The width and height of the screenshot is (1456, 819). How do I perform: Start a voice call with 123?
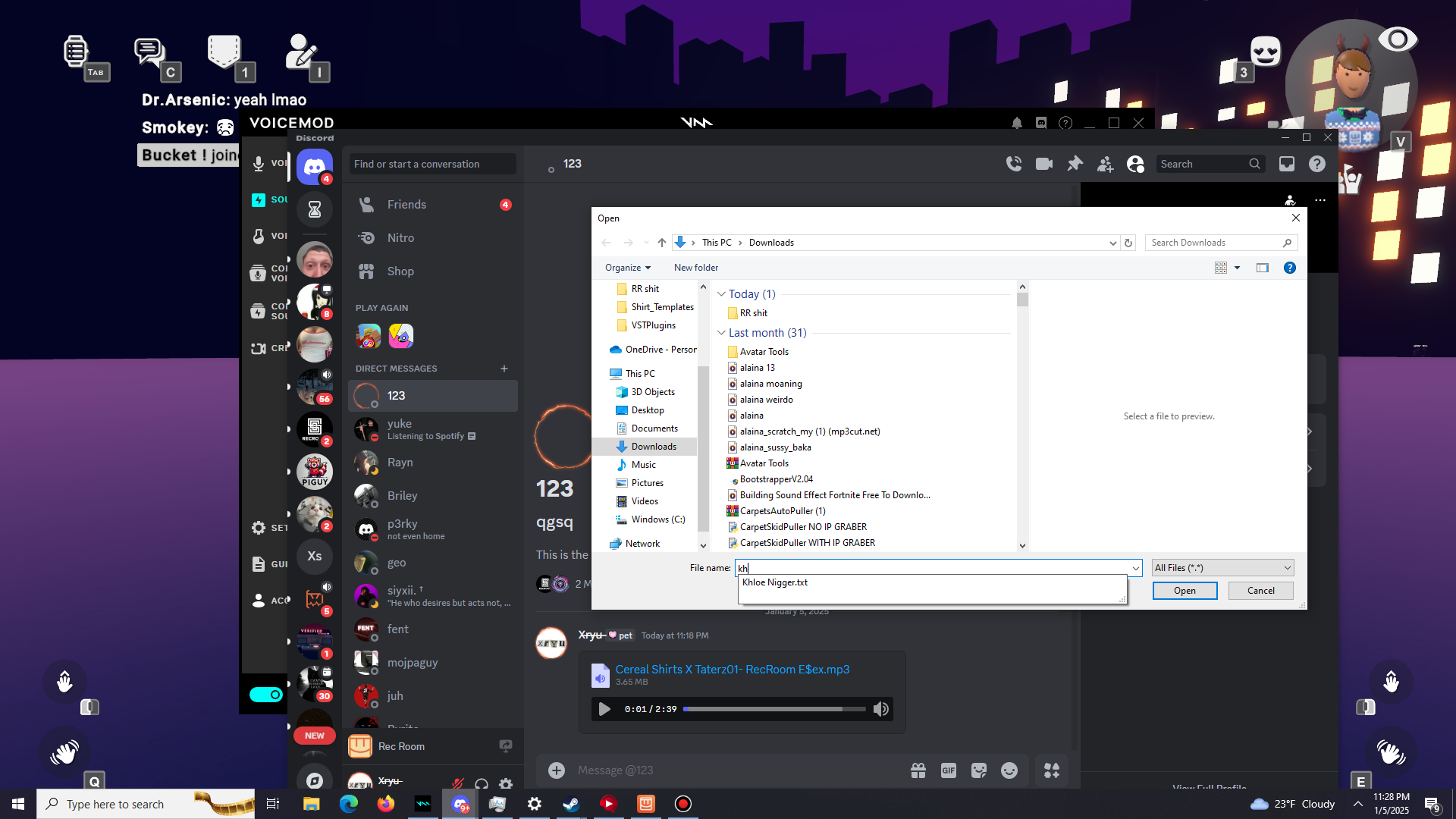(1014, 164)
